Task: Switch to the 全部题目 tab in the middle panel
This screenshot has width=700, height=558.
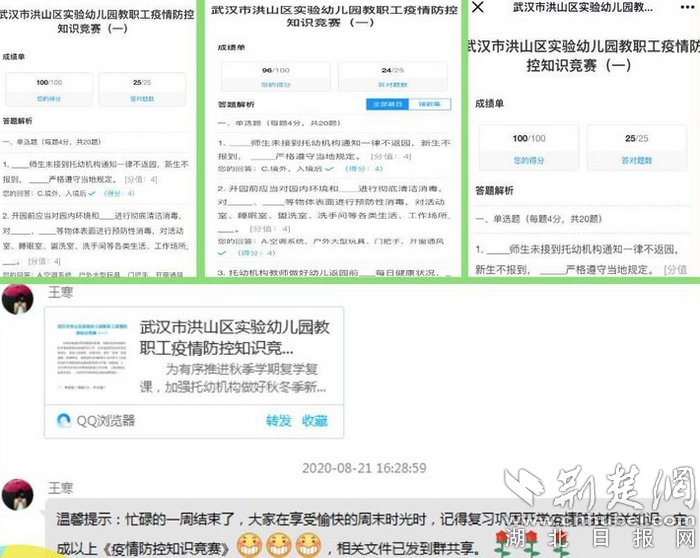Action: pos(388,104)
